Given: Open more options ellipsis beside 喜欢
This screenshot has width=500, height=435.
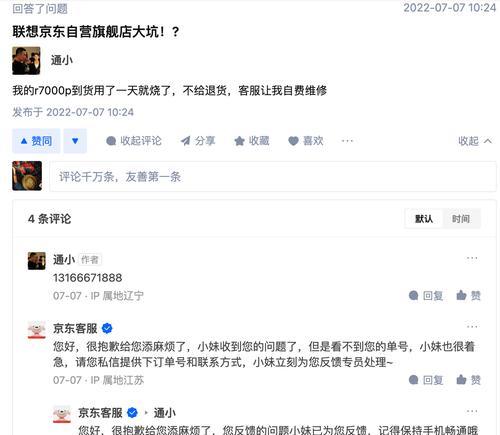Looking at the screenshot, I should [x=347, y=141].
